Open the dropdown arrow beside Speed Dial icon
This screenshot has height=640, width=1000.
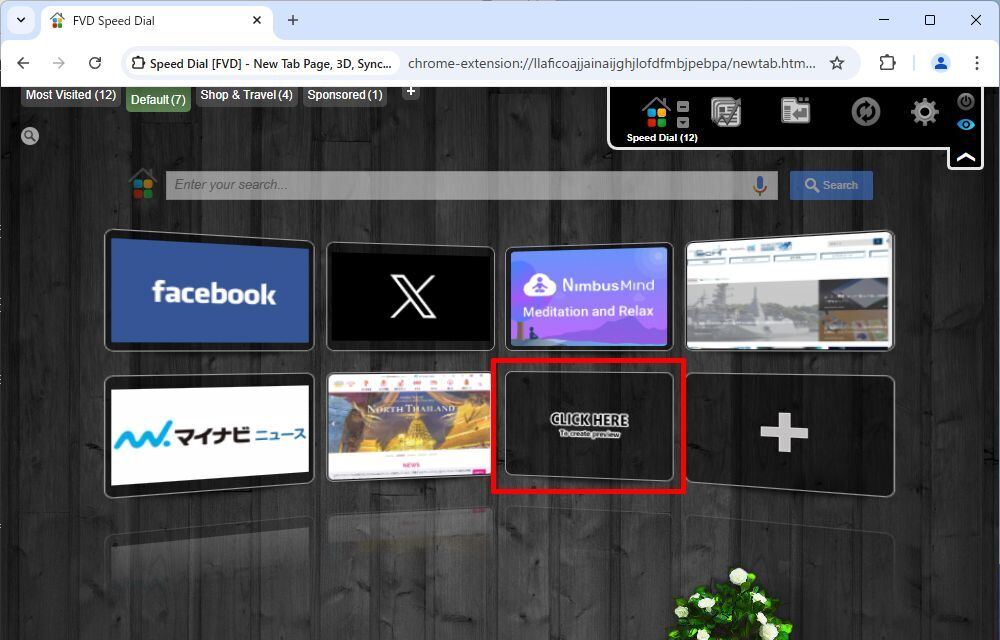683,122
